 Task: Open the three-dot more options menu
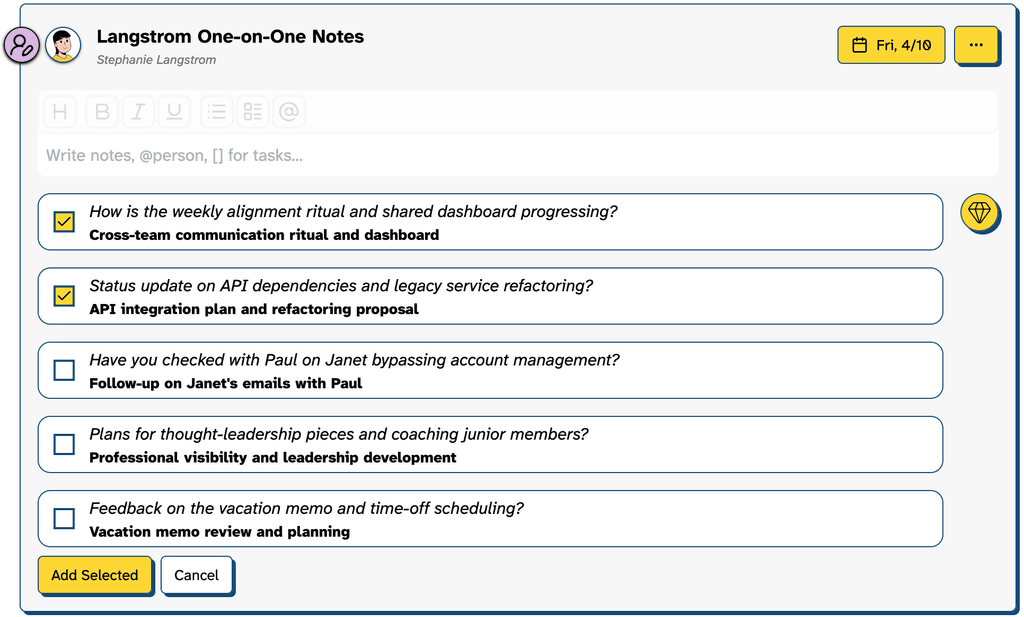coord(976,45)
